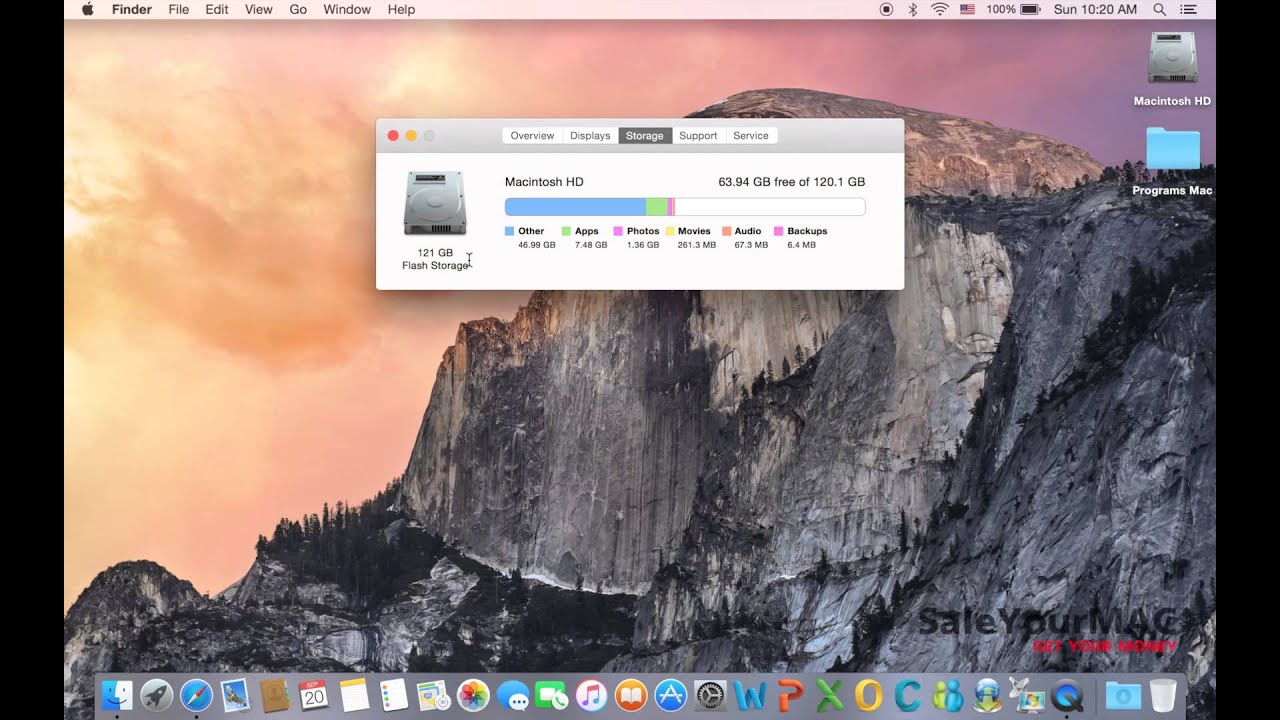Screen dimensions: 1280x720
Task: Click the Sun 10:20 AM clock
Action: [x=1095, y=9]
